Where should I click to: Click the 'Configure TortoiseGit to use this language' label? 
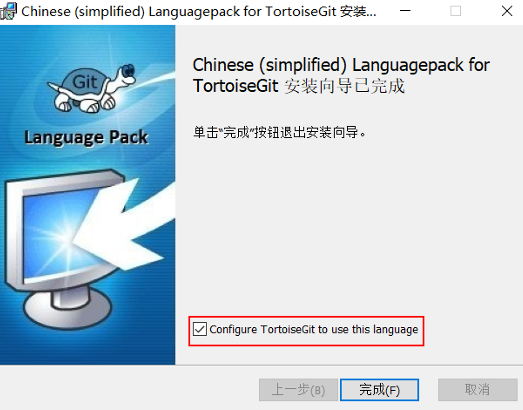tap(314, 330)
